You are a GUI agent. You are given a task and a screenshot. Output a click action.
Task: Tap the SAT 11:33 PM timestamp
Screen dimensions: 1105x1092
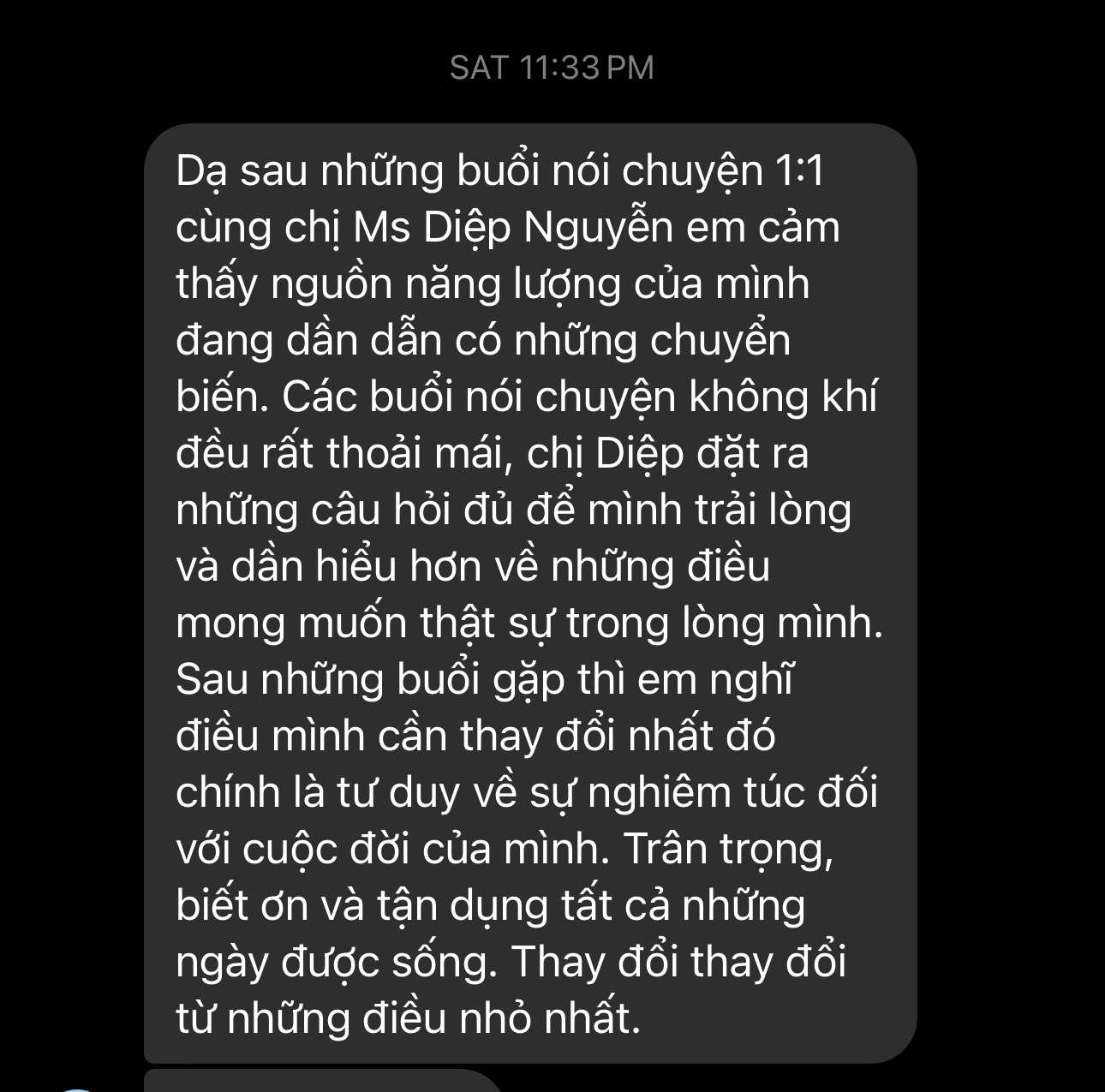(x=552, y=68)
